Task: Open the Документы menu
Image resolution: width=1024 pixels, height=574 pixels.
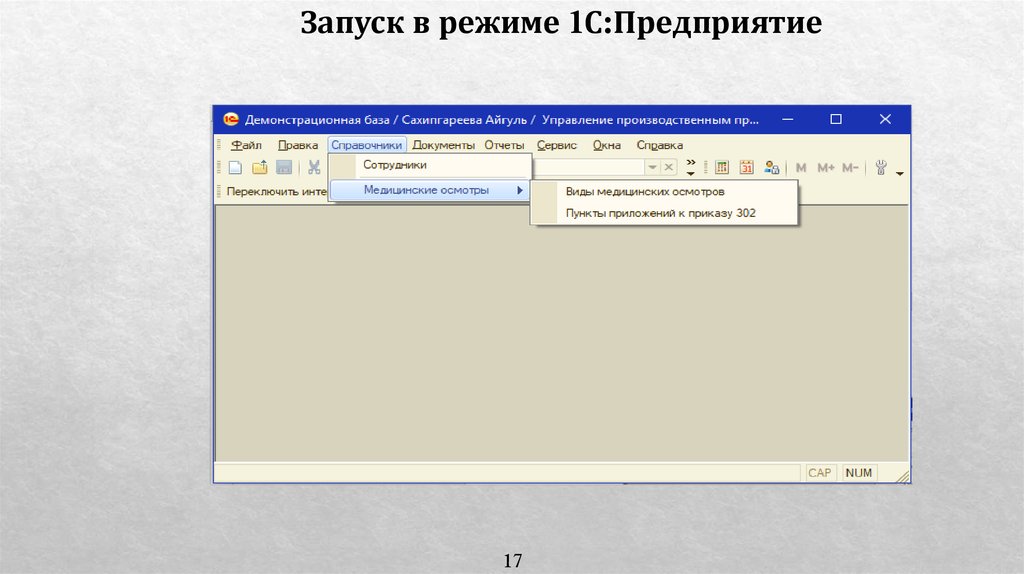Action: [x=443, y=145]
